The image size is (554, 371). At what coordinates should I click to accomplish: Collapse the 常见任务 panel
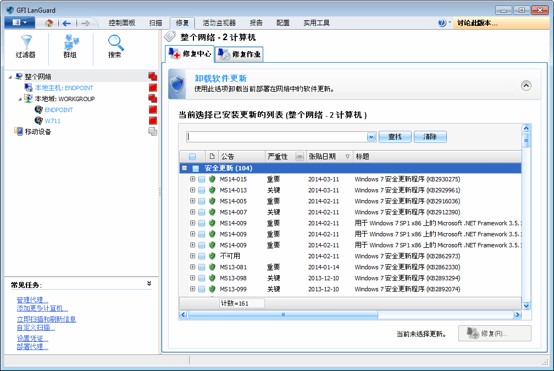[149, 283]
